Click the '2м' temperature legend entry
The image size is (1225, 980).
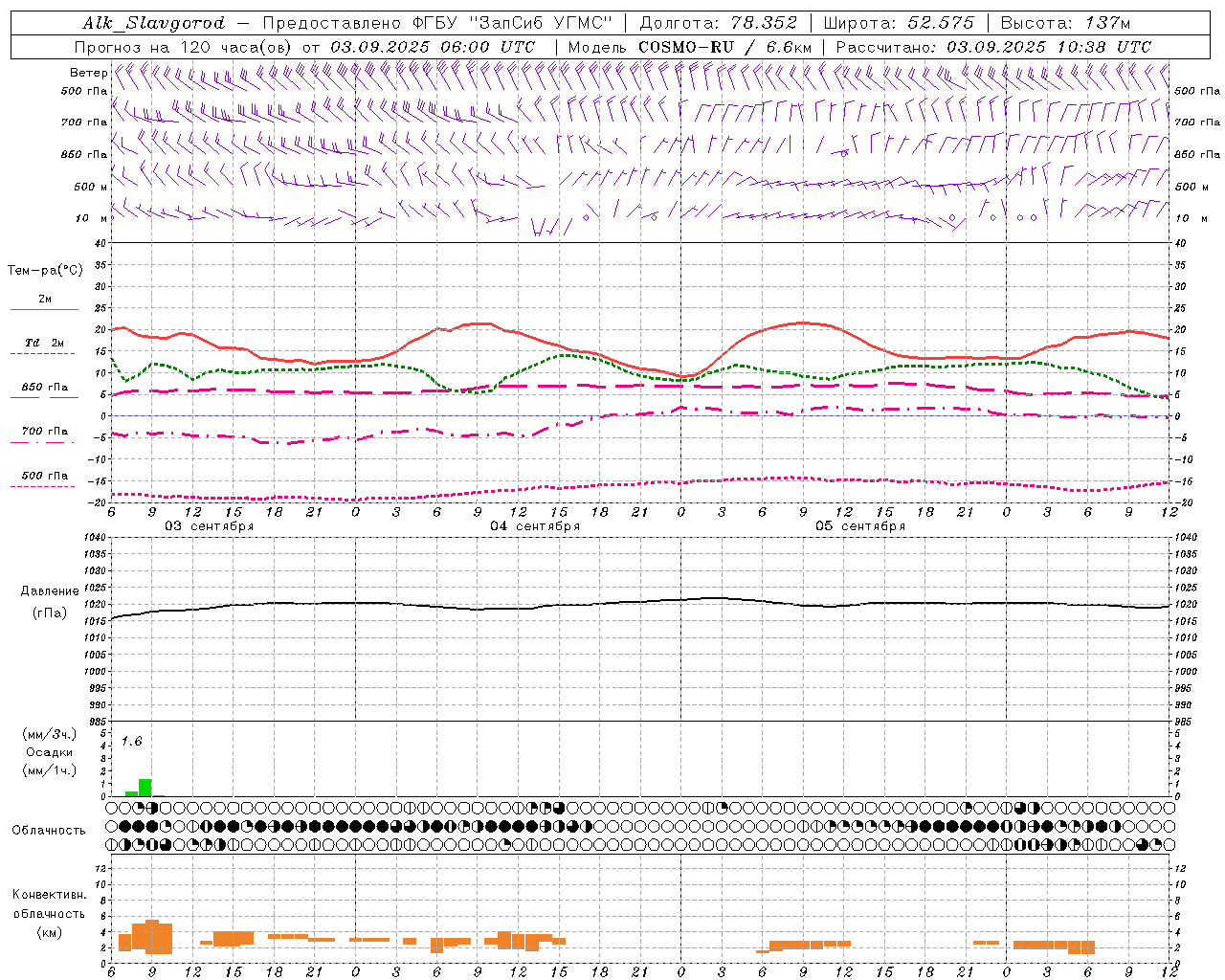pos(45,300)
